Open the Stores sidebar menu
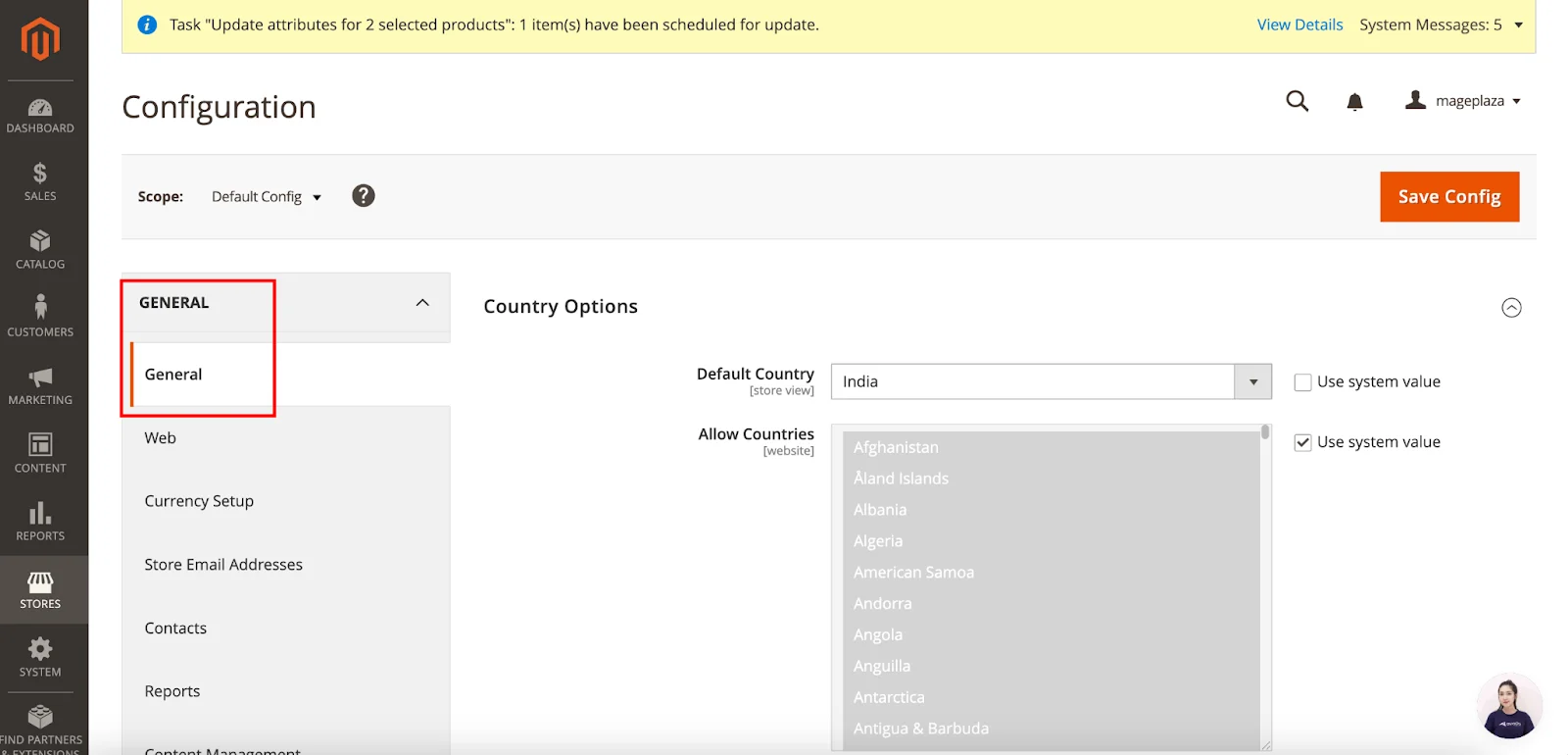The height and width of the screenshot is (755, 1568). point(40,590)
